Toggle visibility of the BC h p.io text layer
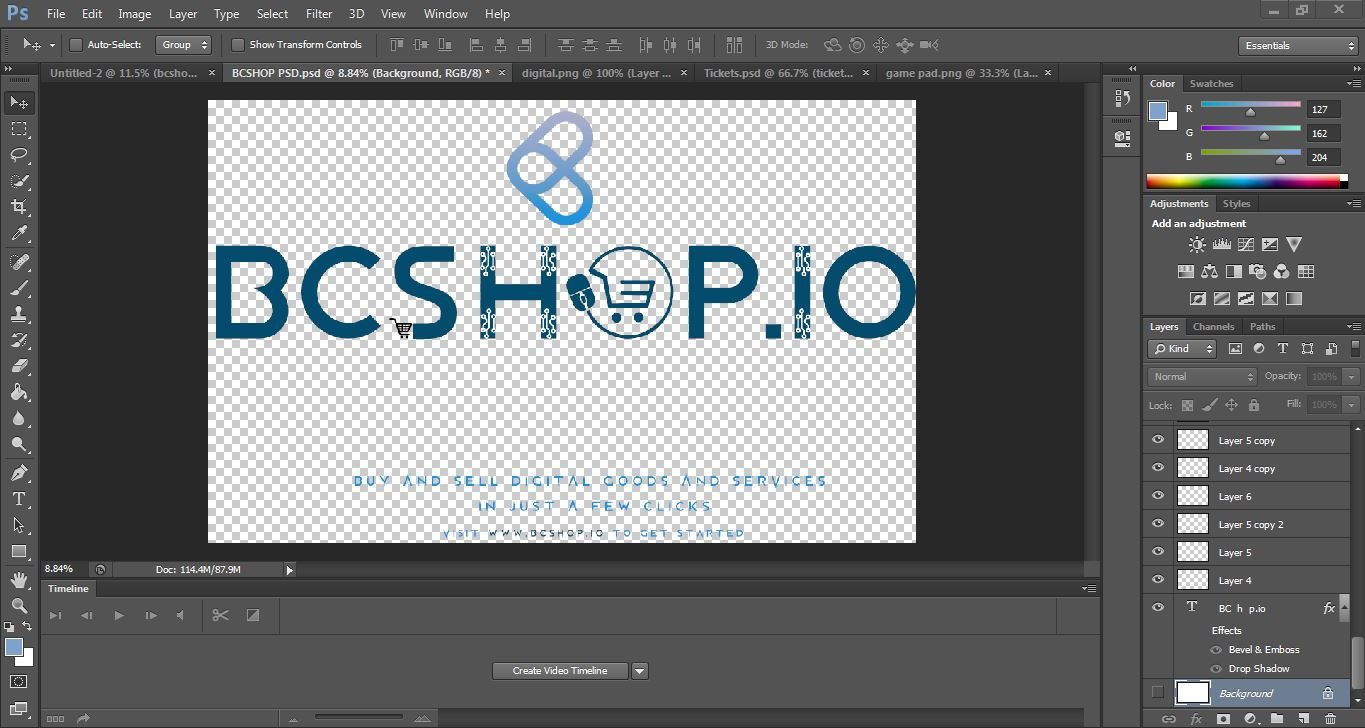Image resolution: width=1365 pixels, height=728 pixels. pyautogui.click(x=1158, y=608)
